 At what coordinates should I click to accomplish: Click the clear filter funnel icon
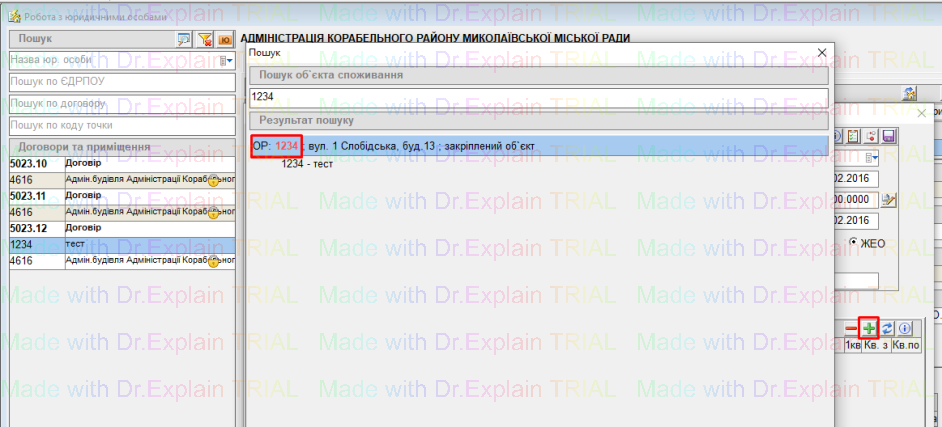[x=204, y=39]
